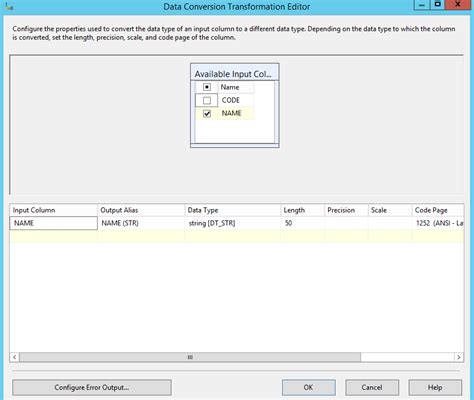Click the application icon in title bar
The height and width of the screenshot is (400, 474).
pyautogui.click(x=9, y=6)
